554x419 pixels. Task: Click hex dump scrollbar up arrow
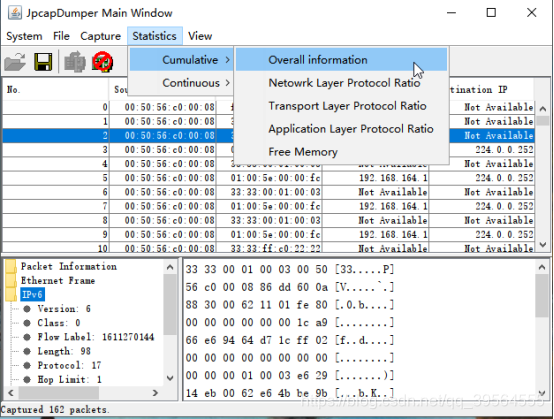coord(542,267)
